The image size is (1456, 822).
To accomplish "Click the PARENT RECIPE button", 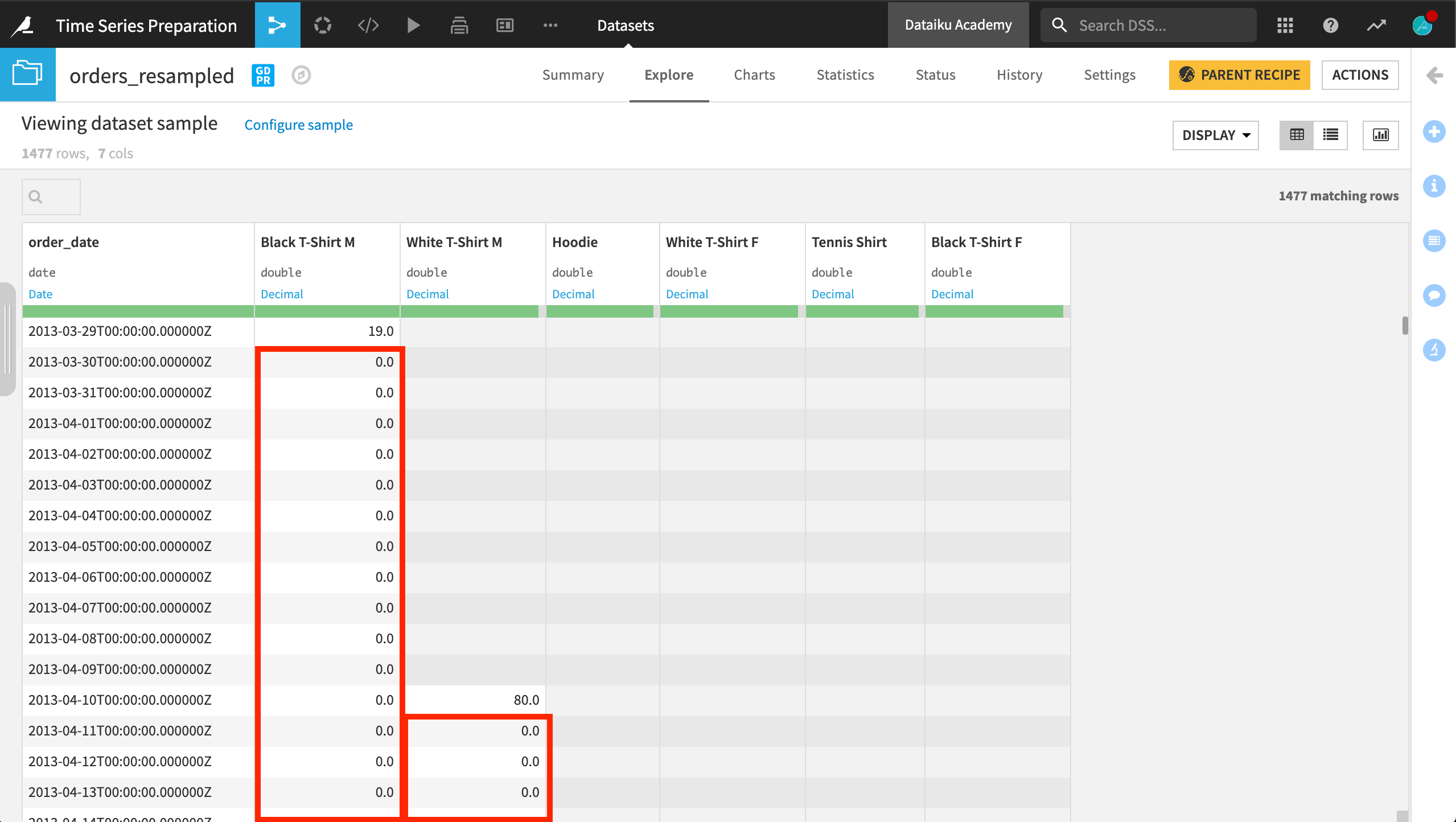I will [x=1239, y=75].
